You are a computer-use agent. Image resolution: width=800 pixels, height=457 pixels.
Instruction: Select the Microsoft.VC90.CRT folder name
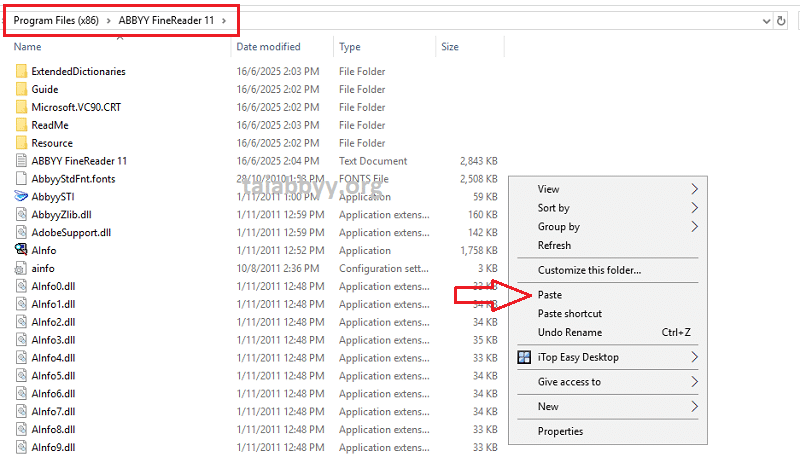77,107
